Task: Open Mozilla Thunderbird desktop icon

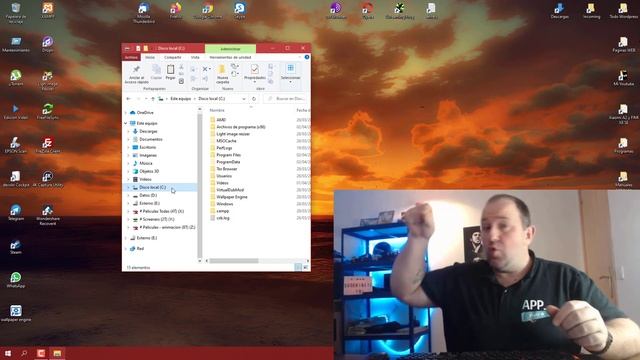Action: click(144, 12)
